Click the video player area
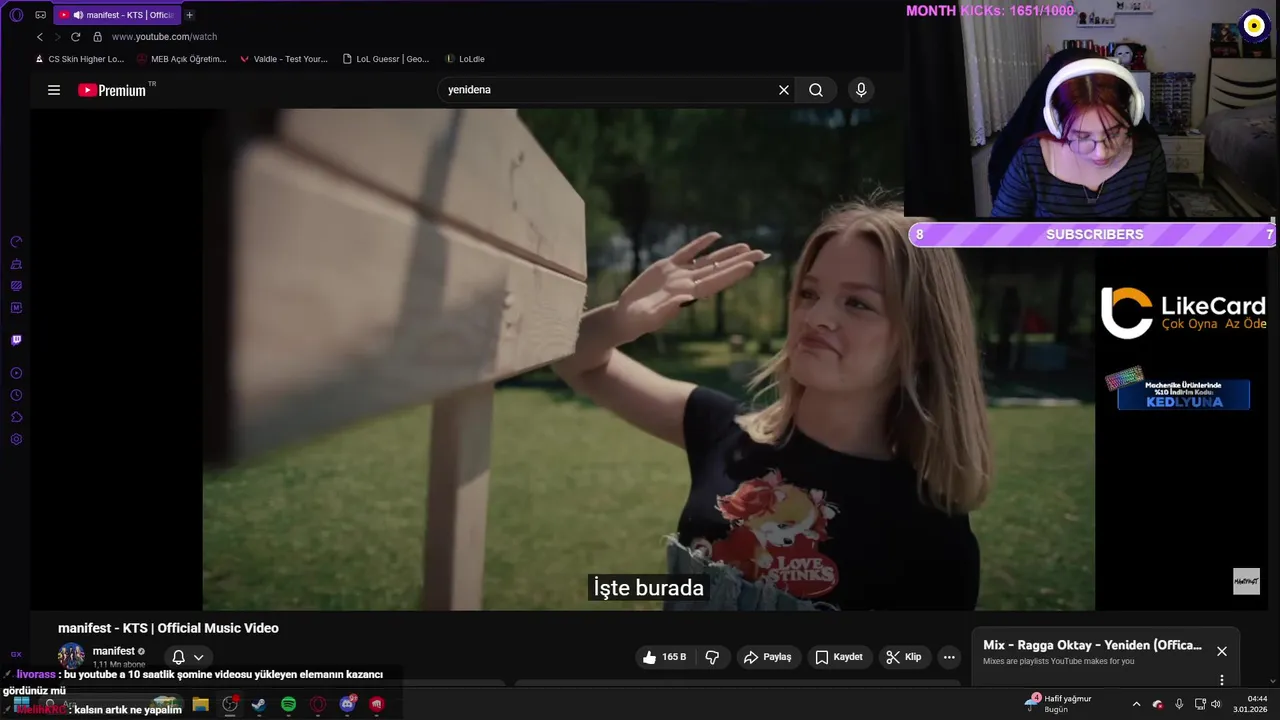The width and height of the screenshot is (1280, 720). pos(648,360)
